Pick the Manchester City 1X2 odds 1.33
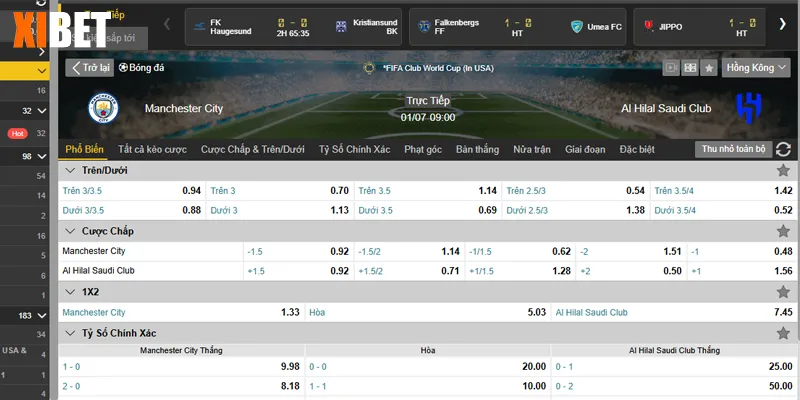The image size is (800, 400). pos(180,312)
